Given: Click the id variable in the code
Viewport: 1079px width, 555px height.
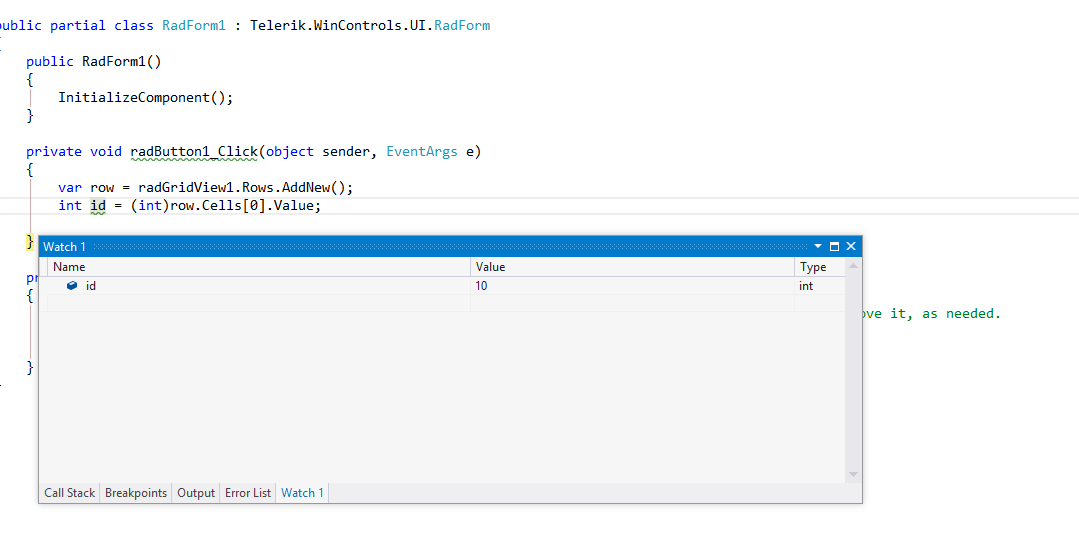Looking at the screenshot, I should [x=98, y=206].
